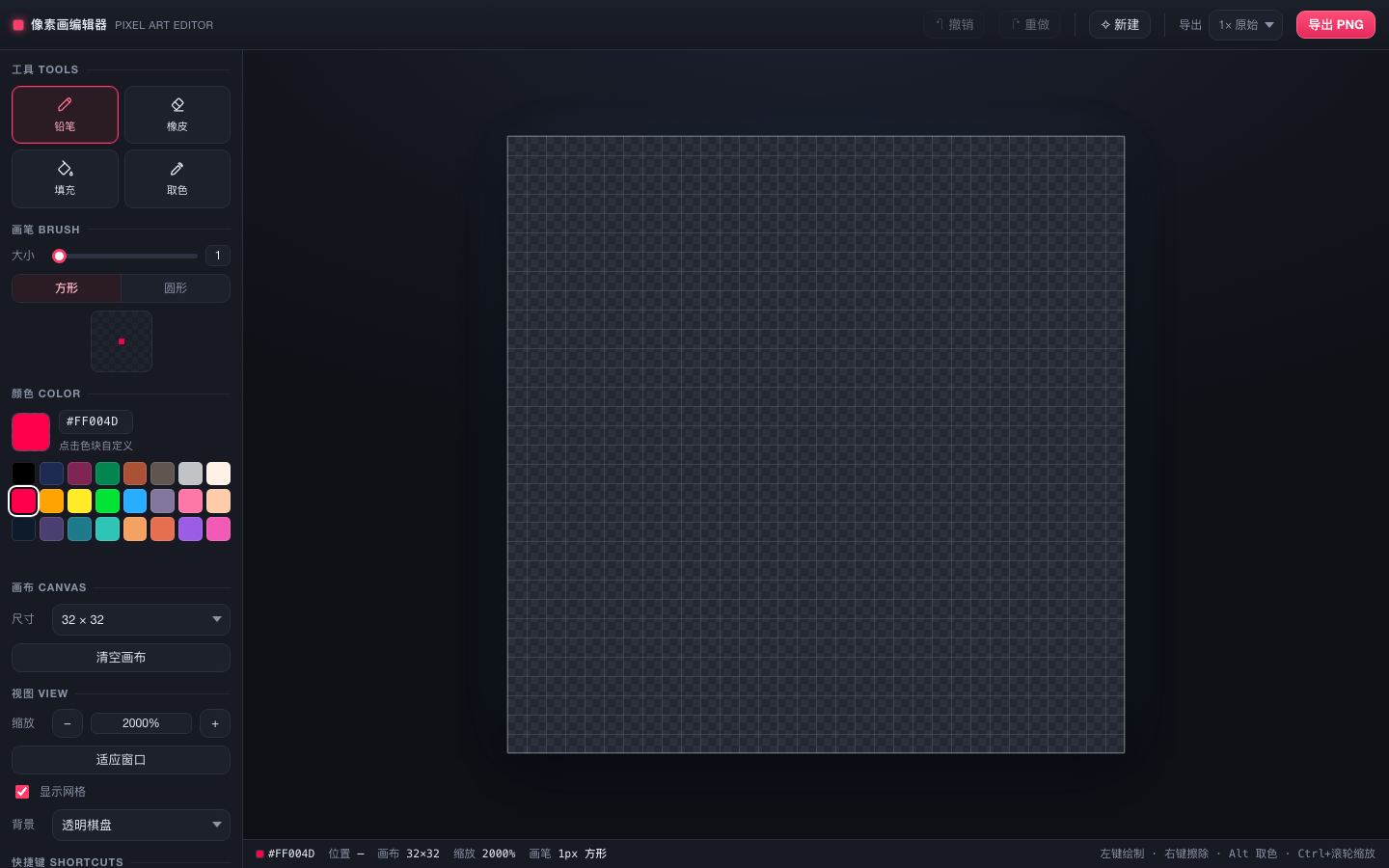Click the zoom in plus button
This screenshot has height=868, width=1389.
pyautogui.click(x=215, y=723)
